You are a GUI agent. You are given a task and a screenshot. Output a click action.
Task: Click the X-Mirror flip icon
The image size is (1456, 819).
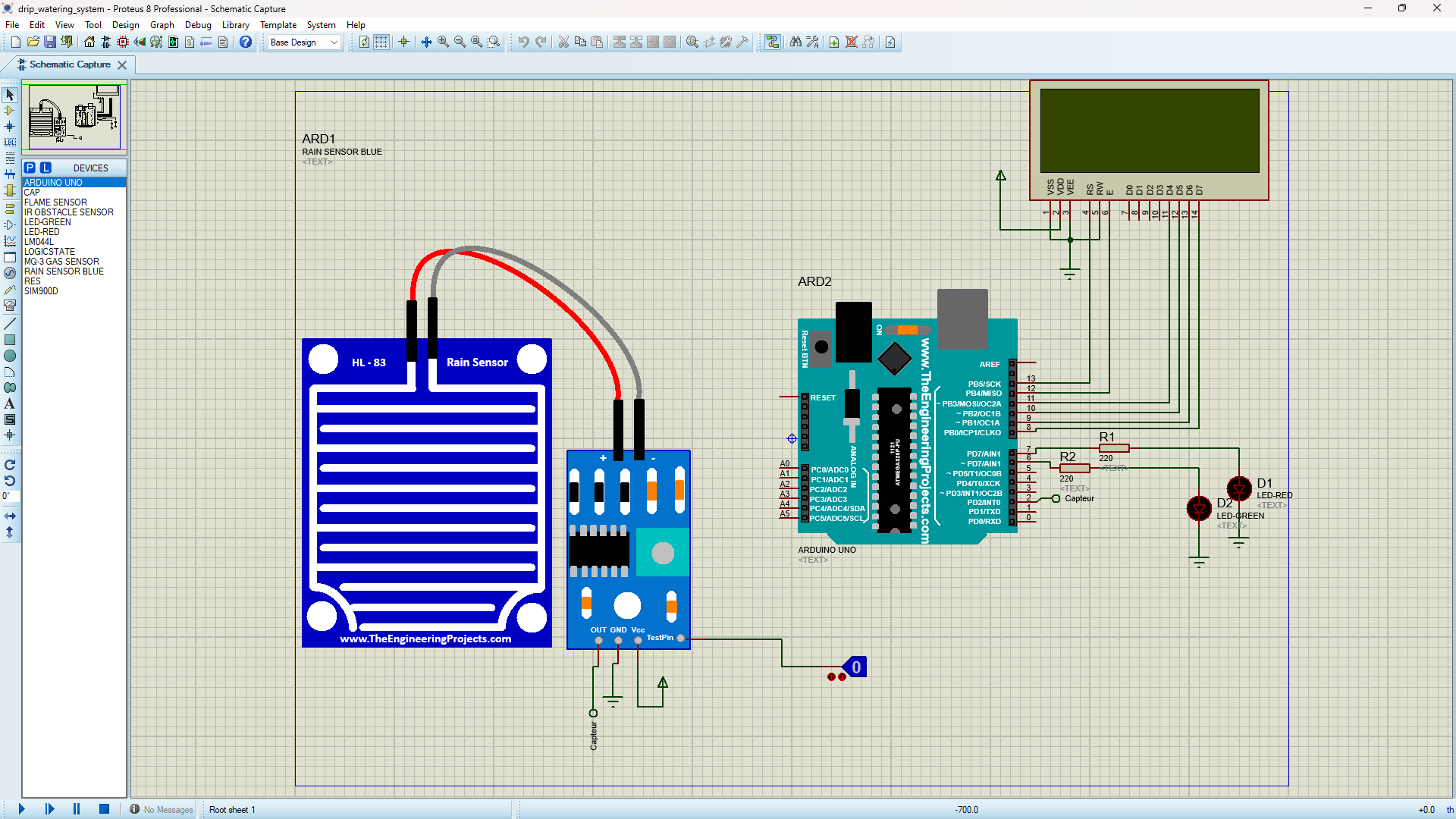tap(10, 516)
